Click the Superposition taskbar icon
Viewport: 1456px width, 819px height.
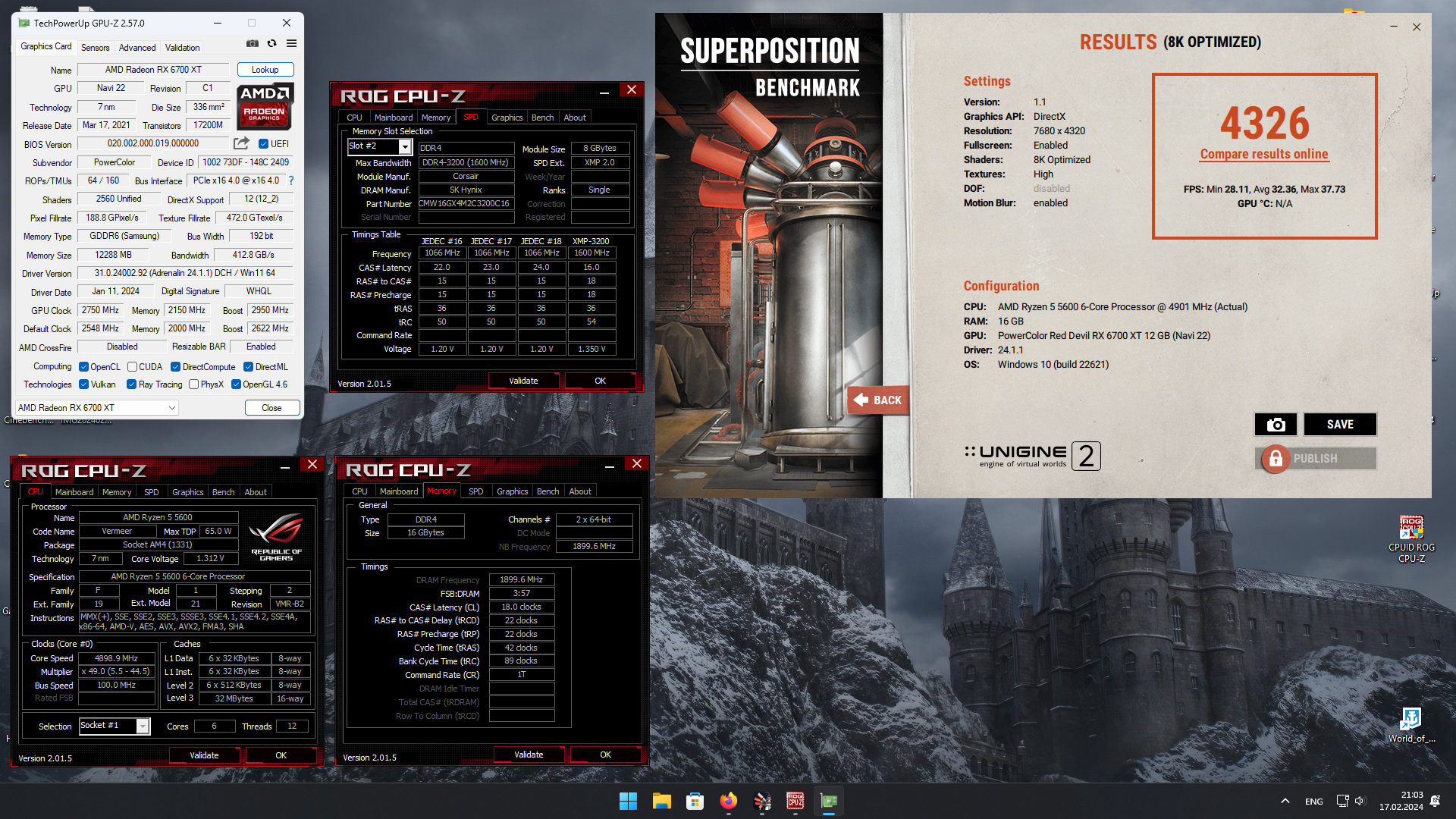pos(761,801)
